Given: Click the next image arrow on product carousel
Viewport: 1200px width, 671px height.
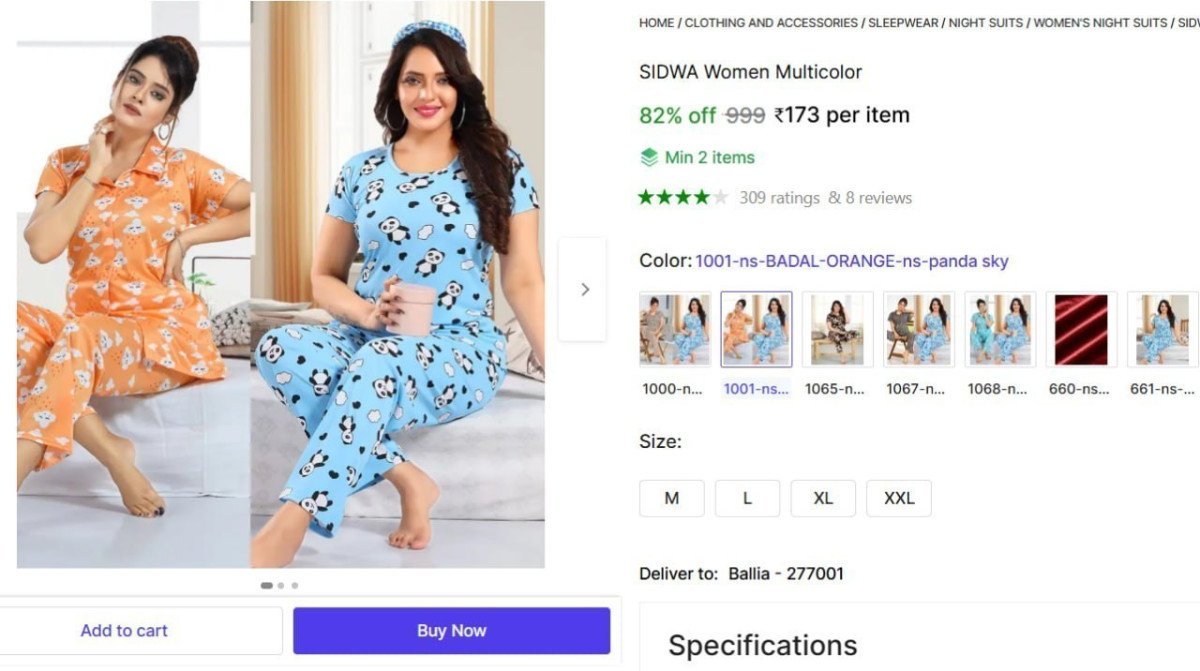Looking at the screenshot, I should (585, 288).
